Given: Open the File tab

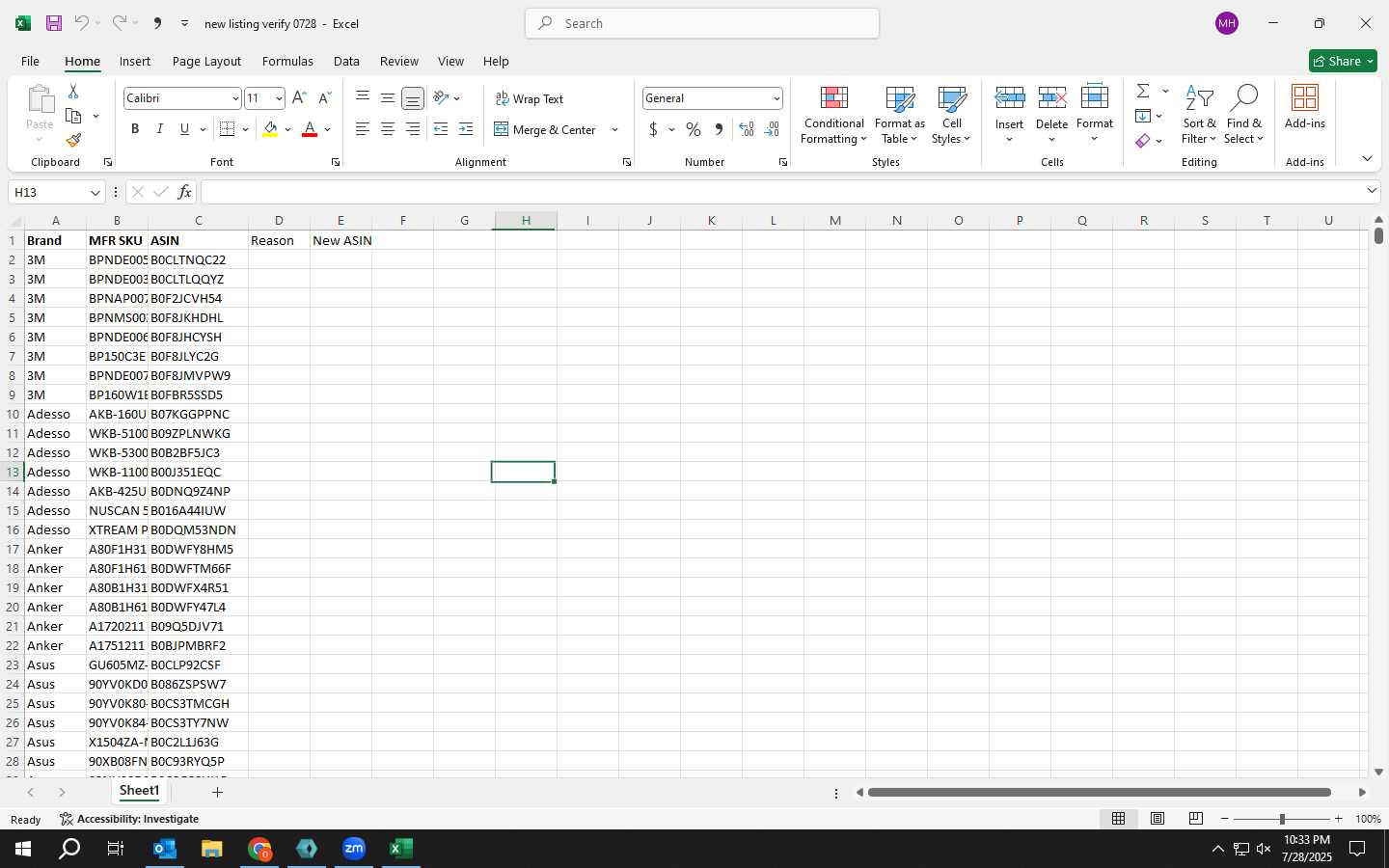Looking at the screenshot, I should 30,61.
